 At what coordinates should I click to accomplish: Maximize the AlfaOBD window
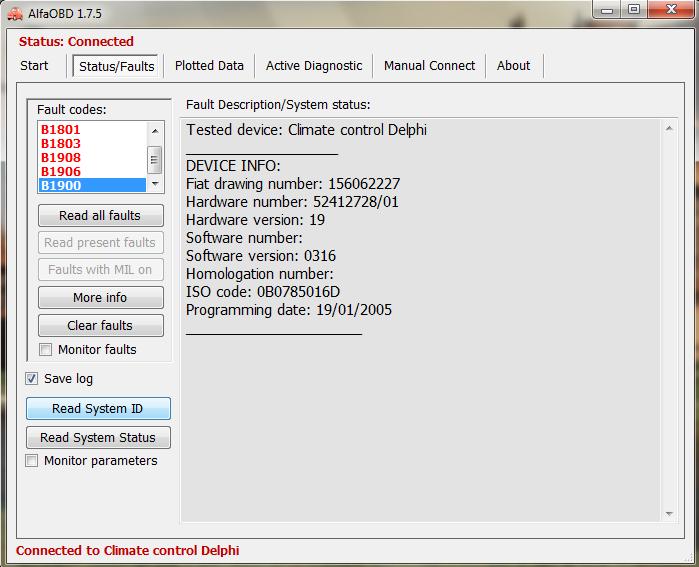pyautogui.click(x=633, y=10)
